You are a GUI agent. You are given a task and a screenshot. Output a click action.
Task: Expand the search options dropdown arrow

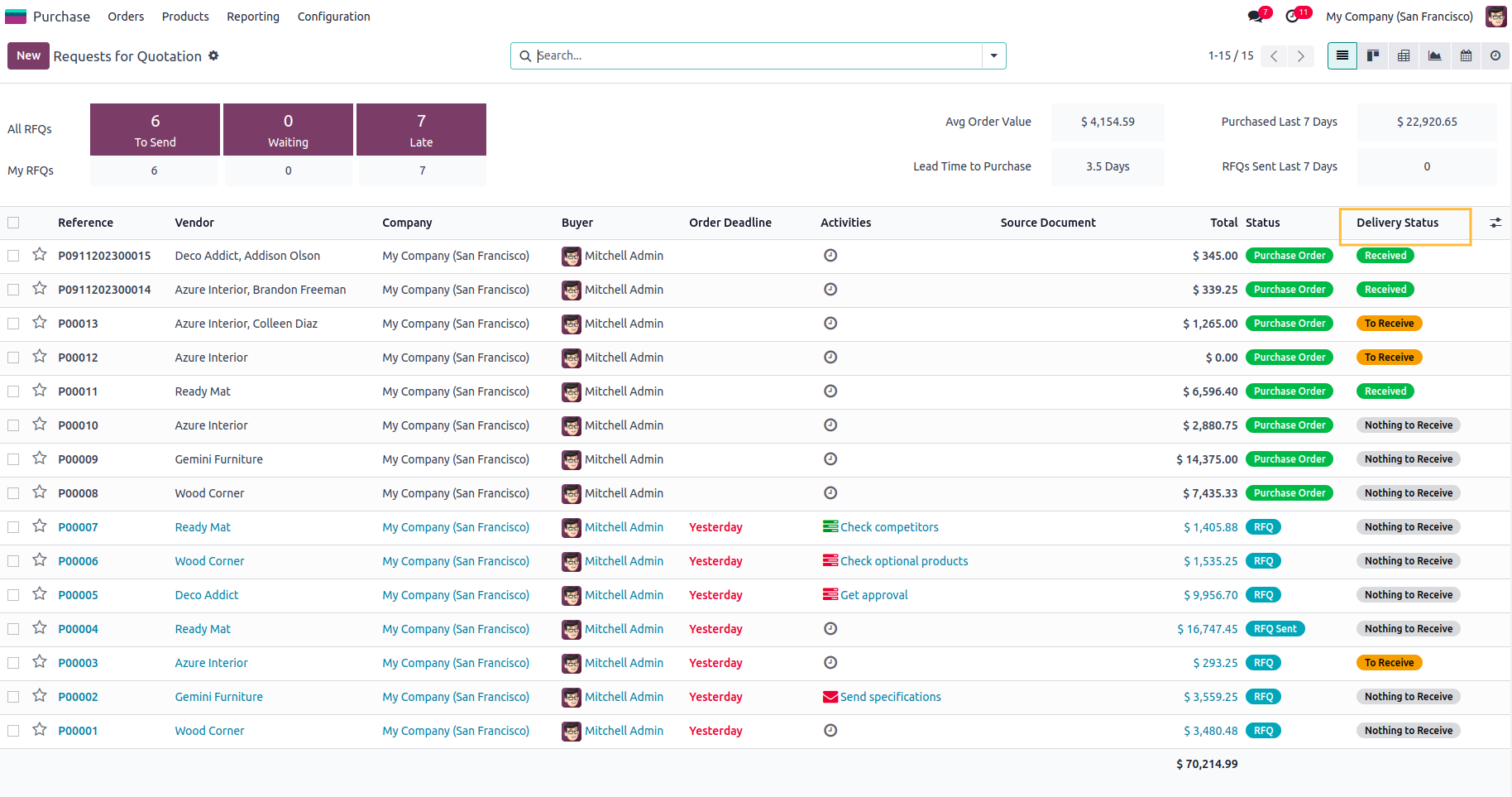(993, 55)
